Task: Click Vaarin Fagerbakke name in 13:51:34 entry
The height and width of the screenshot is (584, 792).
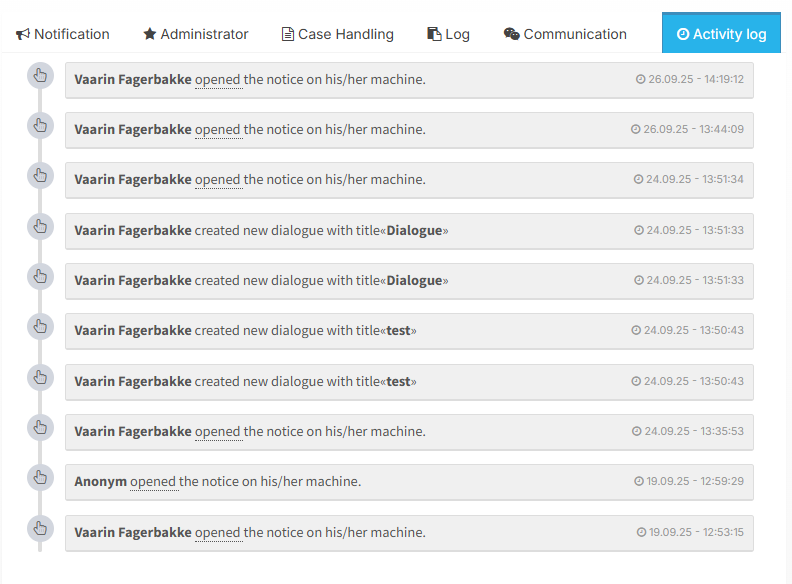Action: (133, 179)
